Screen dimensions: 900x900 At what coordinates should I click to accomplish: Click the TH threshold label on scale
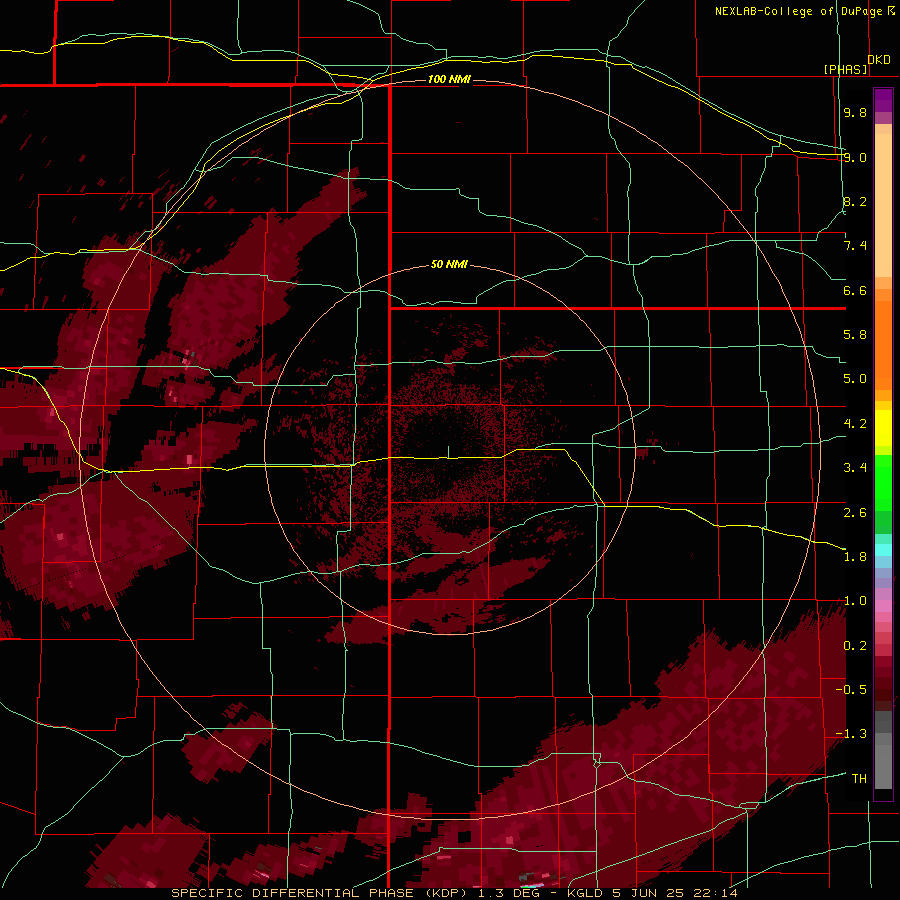859,779
